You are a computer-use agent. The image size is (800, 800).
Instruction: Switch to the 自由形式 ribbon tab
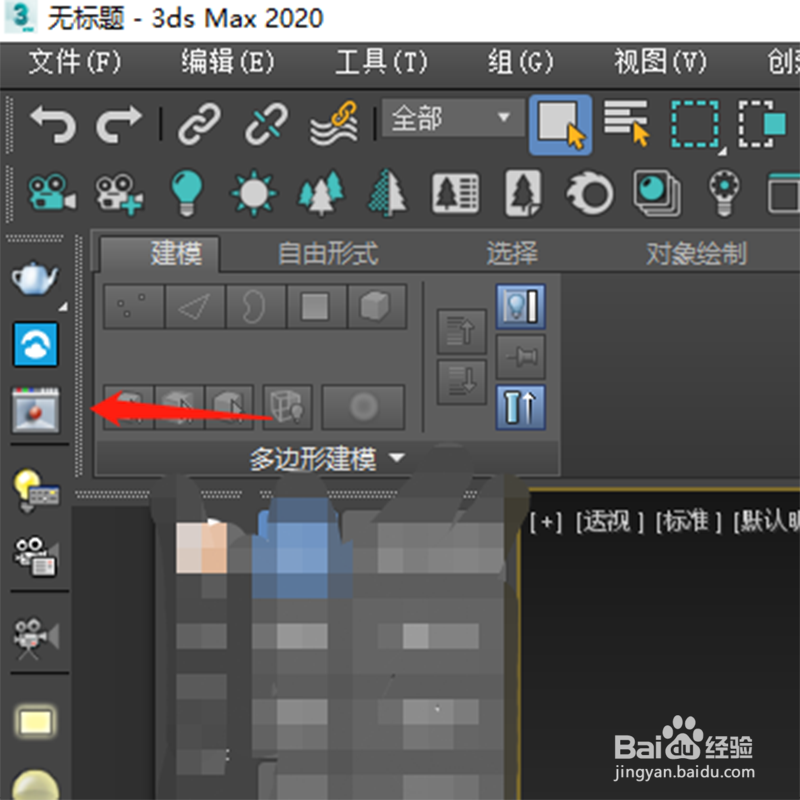coord(328,254)
